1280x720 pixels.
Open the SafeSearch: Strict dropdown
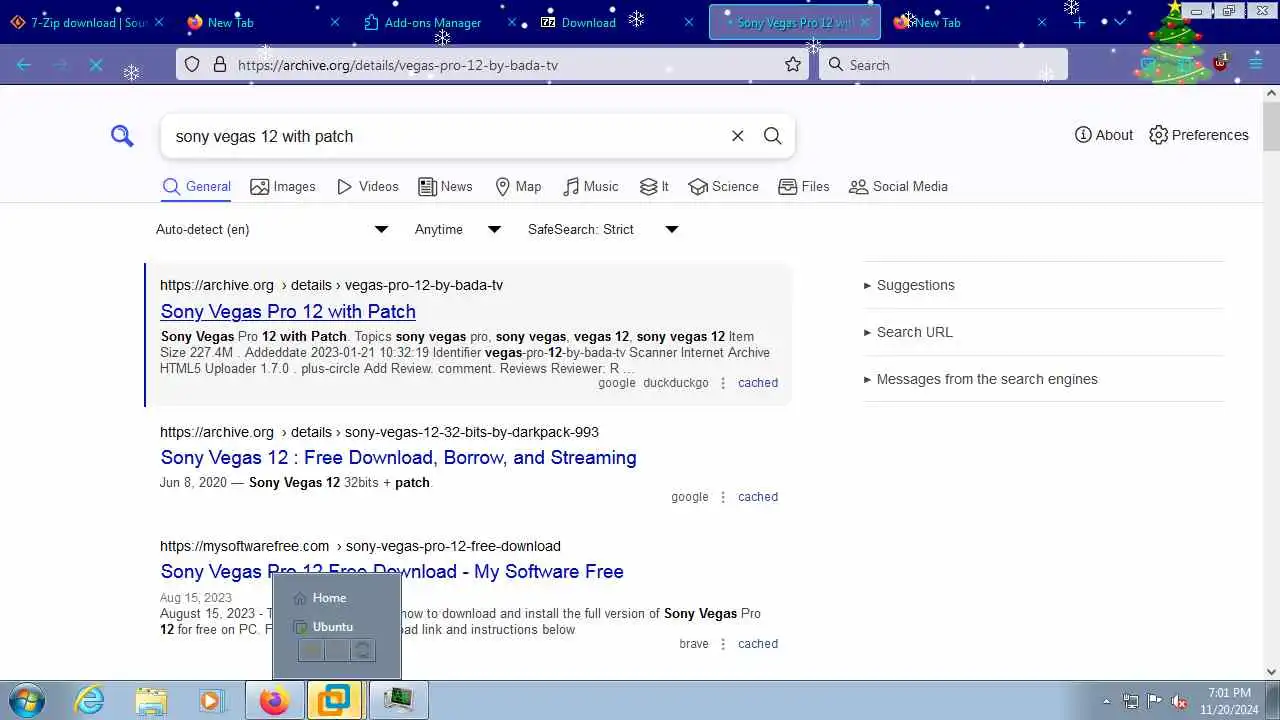pyautogui.click(x=603, y=229)
